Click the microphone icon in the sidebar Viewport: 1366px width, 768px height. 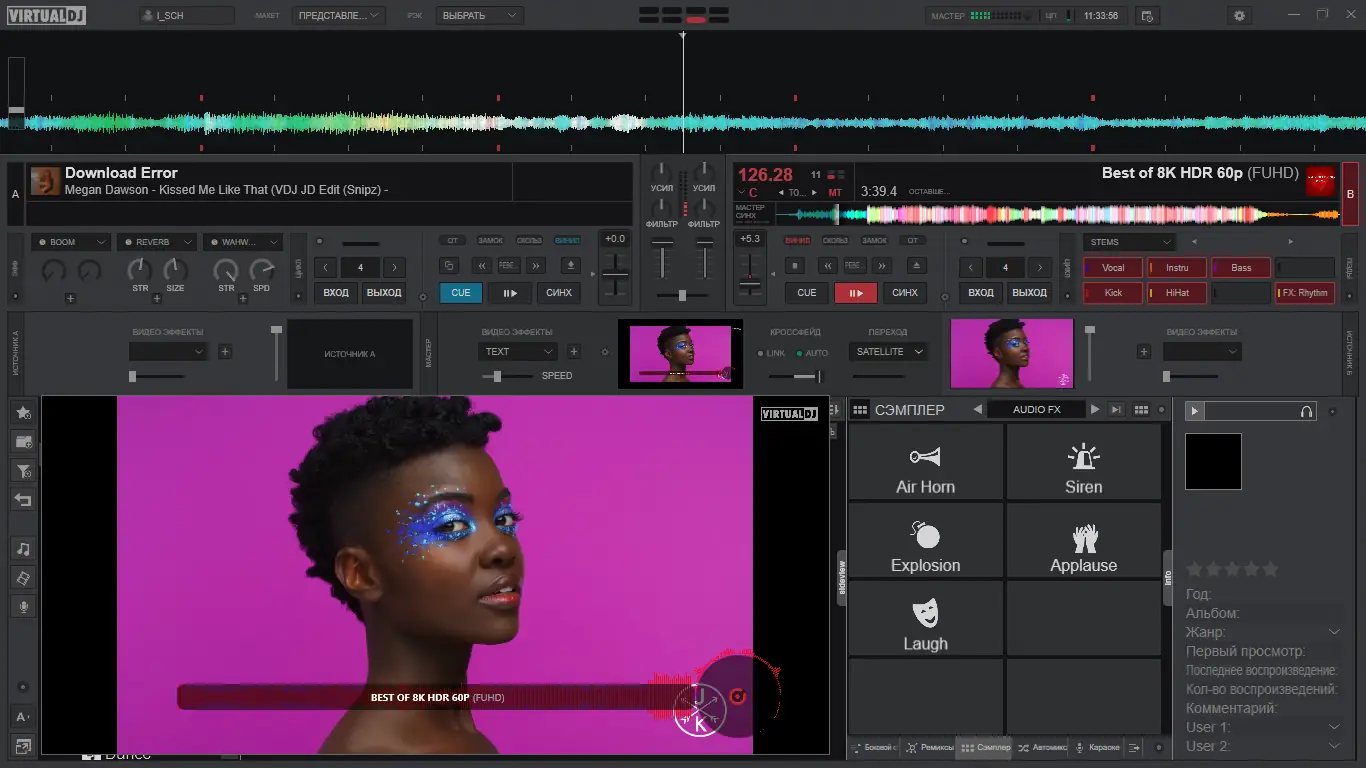(23, 607)
